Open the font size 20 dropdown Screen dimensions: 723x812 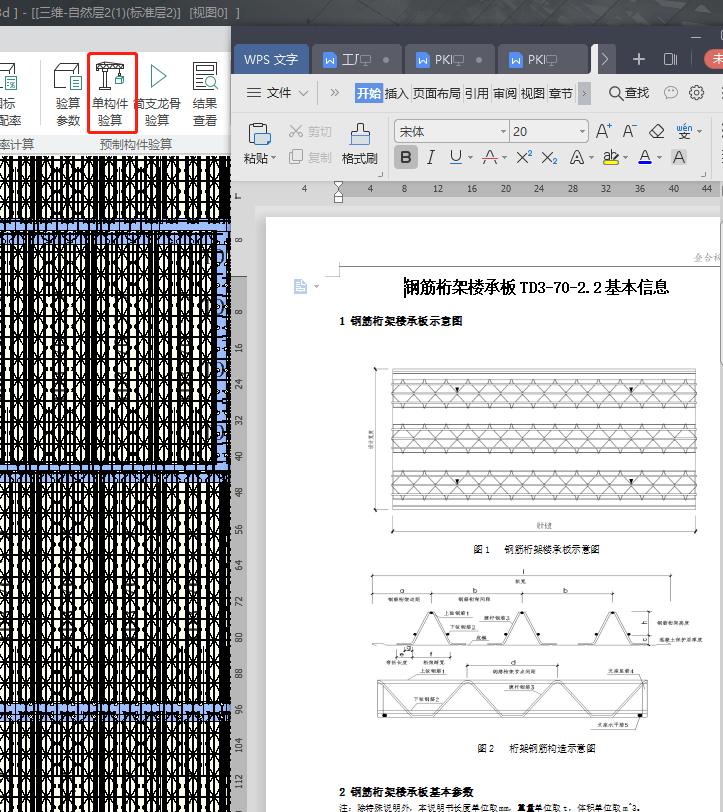point(580,131)
